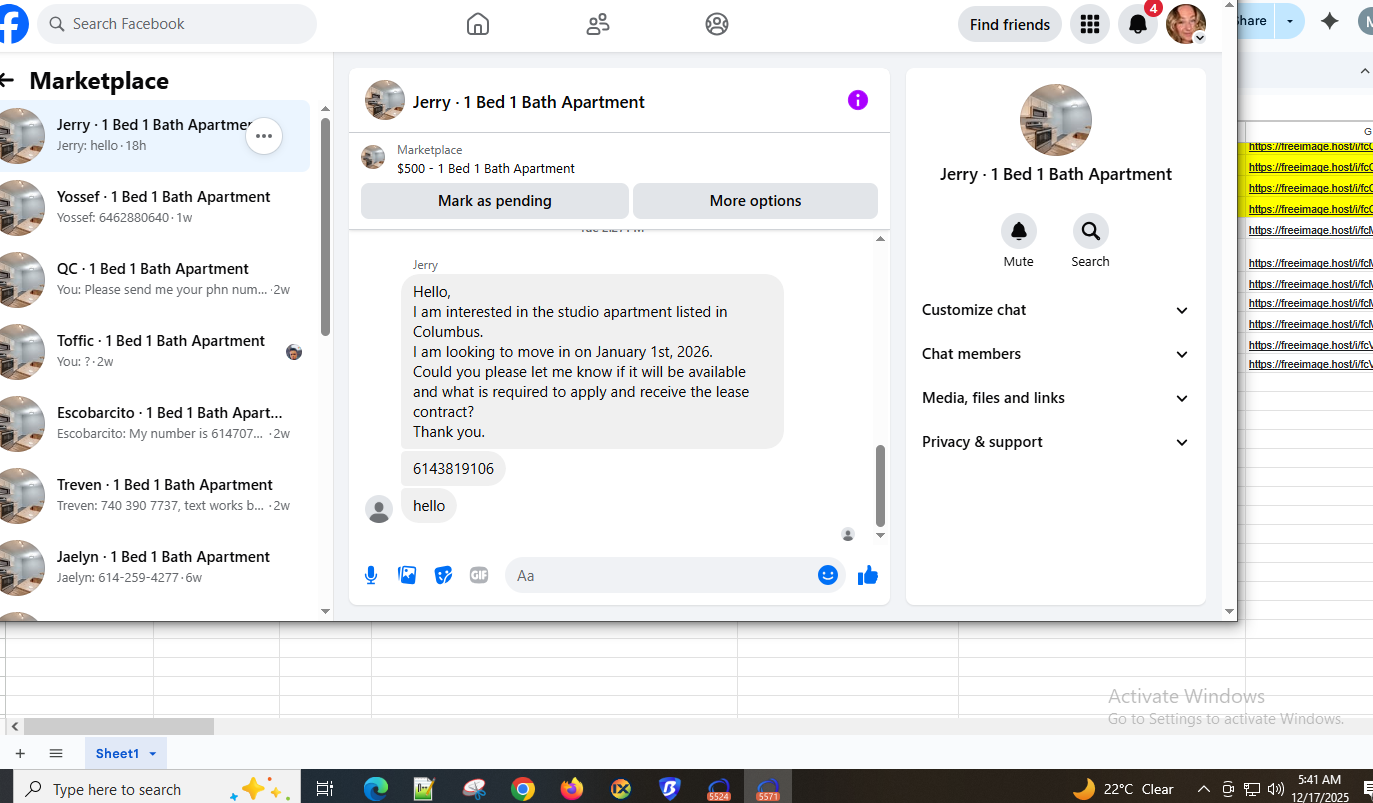Open the Friends icon in top bar
Image resolution: width=1373 pixels, height=803 pixels.
(598, 24)
